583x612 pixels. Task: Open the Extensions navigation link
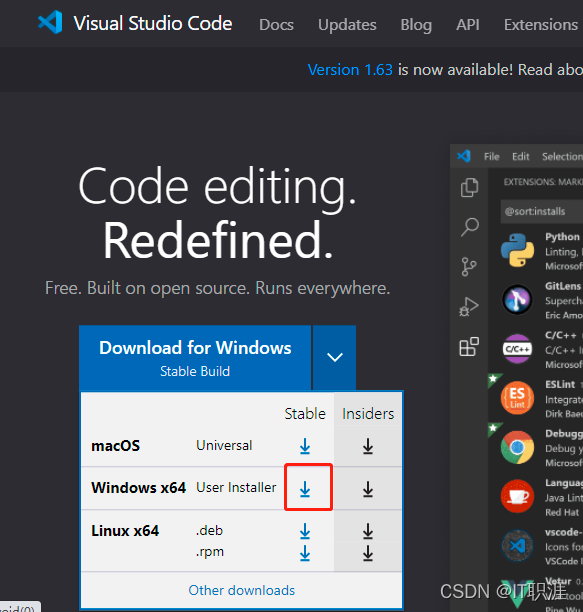(540, 25)
